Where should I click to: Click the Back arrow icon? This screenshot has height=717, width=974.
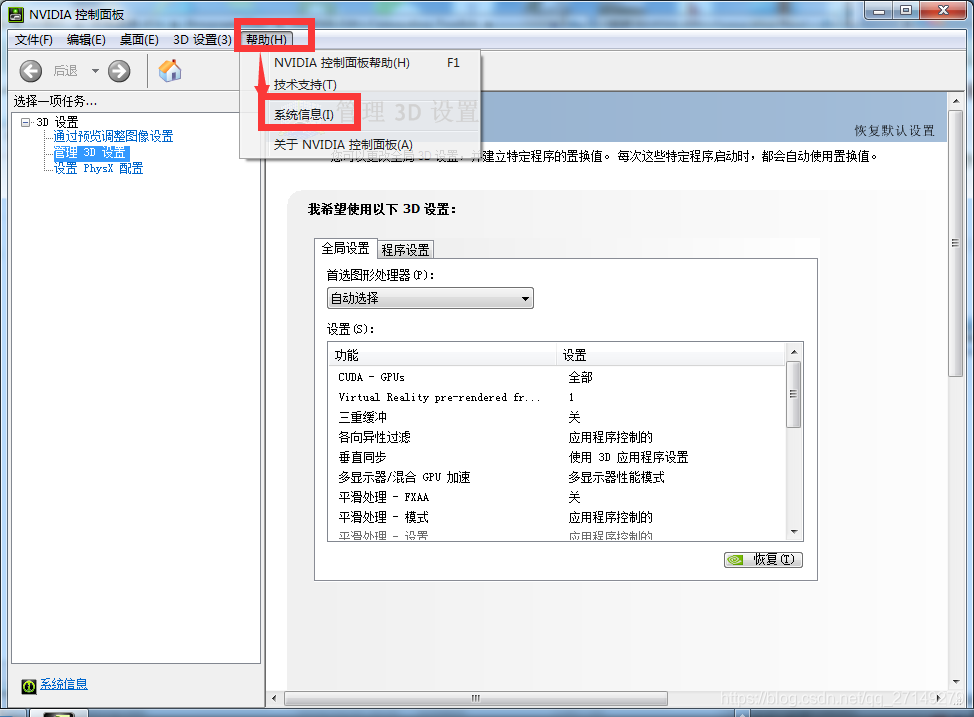[x=30, y=71]
